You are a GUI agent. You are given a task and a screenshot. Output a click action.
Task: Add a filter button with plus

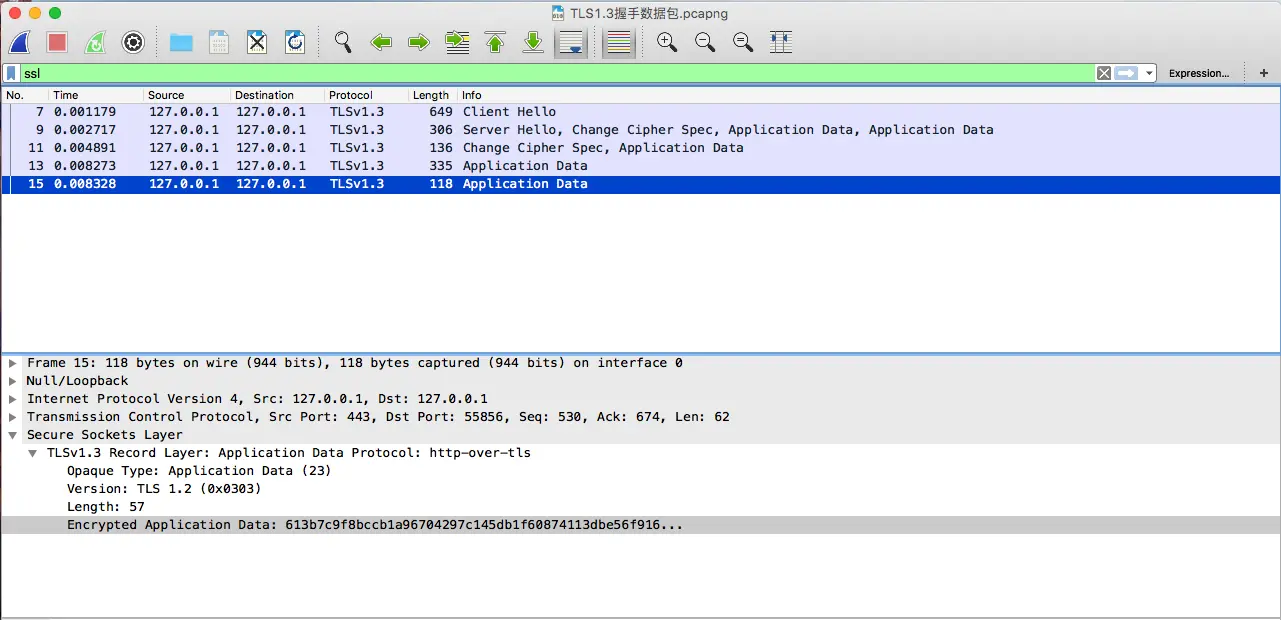click(x=1264, y=73)
